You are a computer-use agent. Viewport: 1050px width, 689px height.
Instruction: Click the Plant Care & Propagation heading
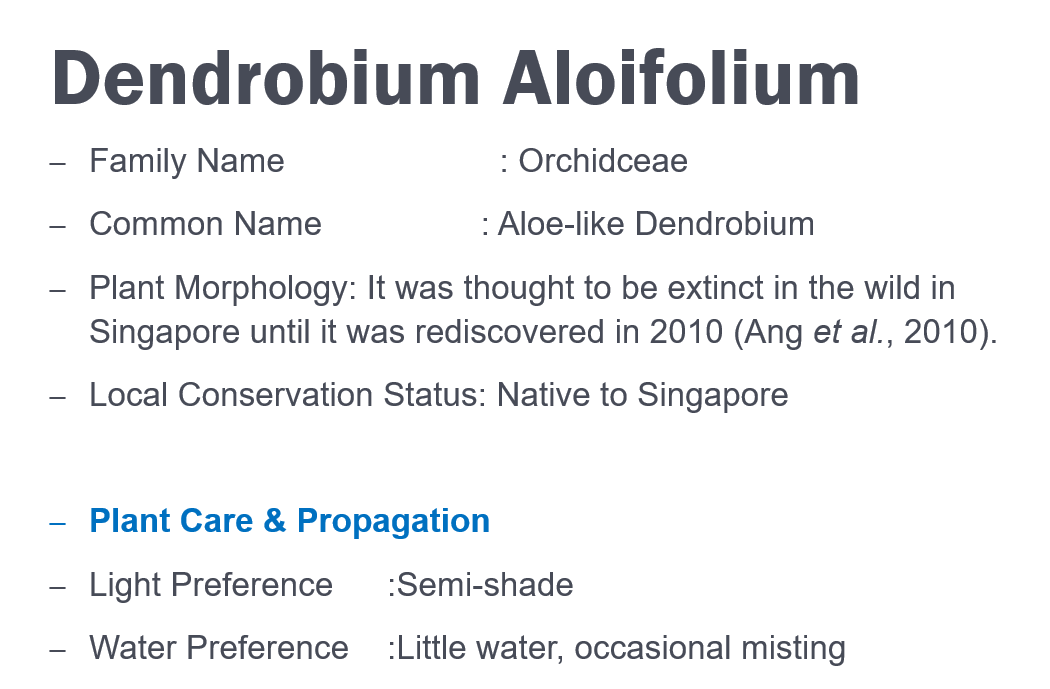tap(289, 522)
